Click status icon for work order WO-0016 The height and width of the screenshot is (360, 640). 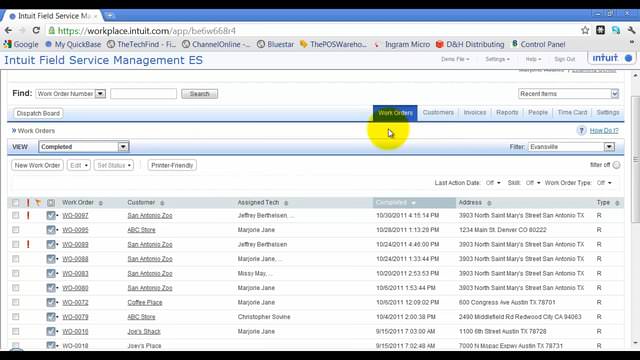point(51,331)
